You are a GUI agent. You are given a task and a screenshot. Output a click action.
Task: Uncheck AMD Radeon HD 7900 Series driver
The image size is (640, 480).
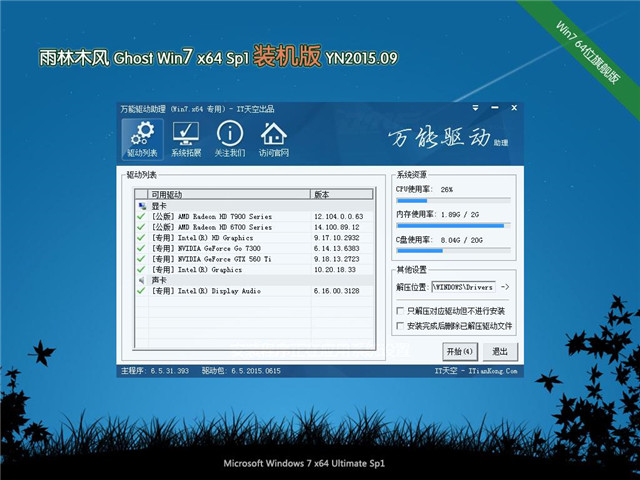pyautogui.click(x=141, y=216)
